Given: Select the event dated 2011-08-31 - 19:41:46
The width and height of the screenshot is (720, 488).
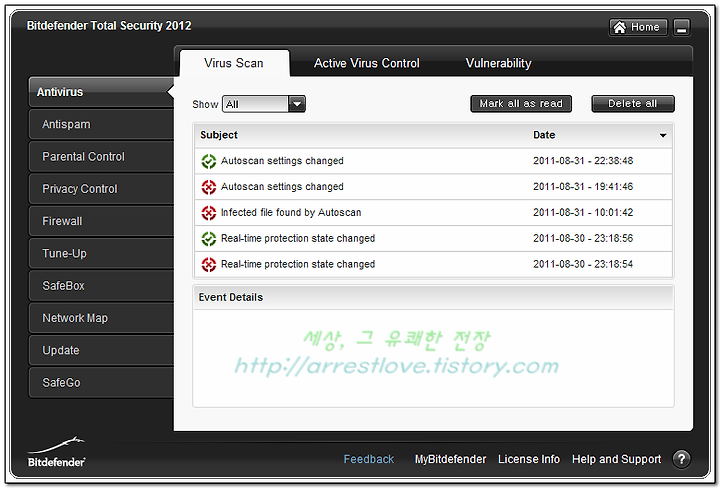Looking at the screenshot, I should [433, 187].
